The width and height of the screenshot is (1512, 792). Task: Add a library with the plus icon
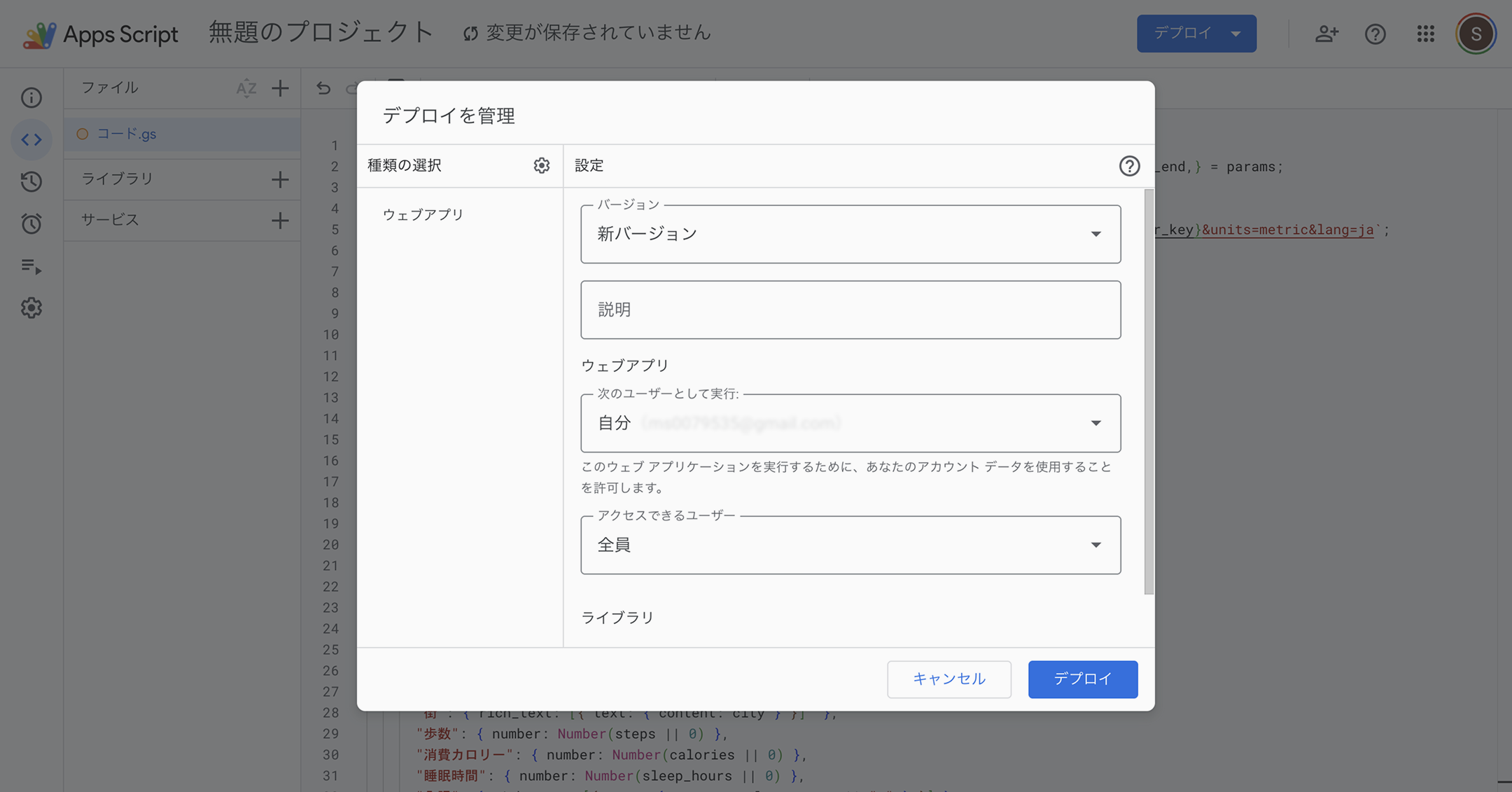(x=280, y=179)
